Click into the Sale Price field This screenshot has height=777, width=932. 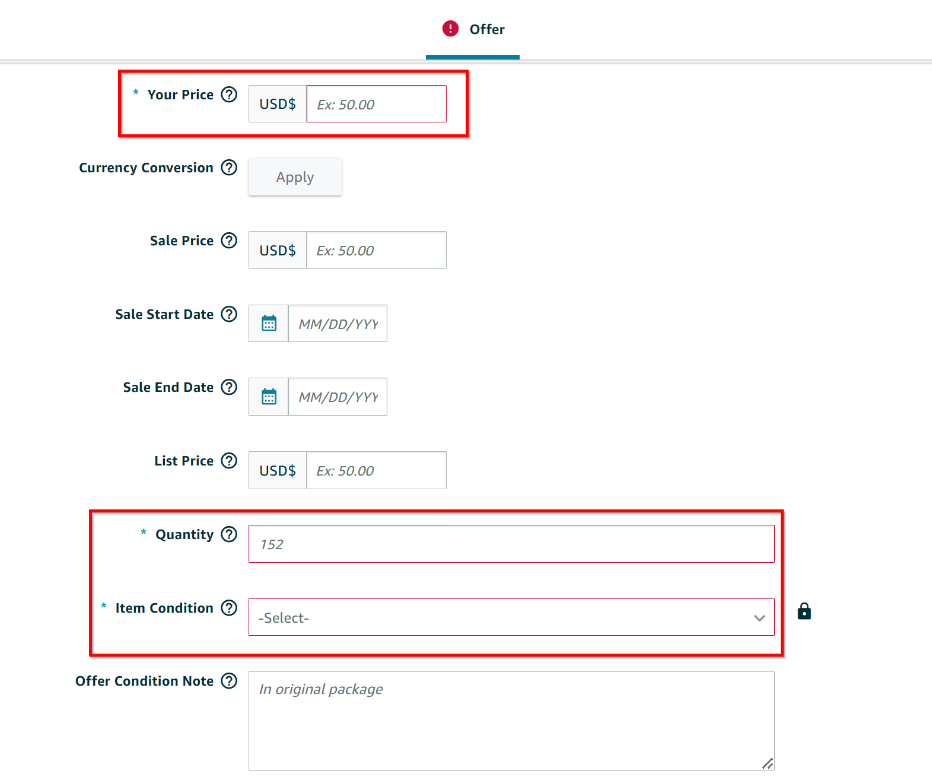[376, 250]
